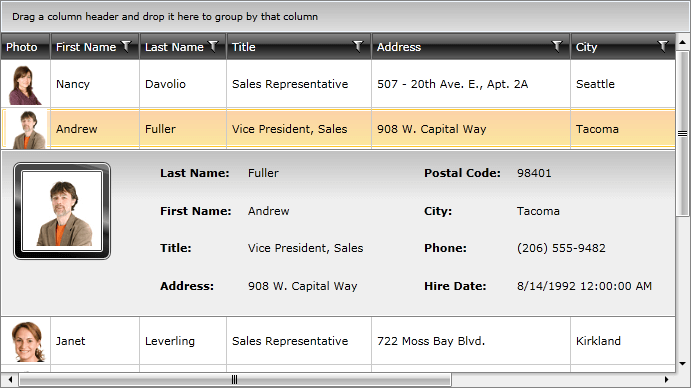Open the Last Name column filter icon
Viewport: 691px width, 388px height.
click(x=213, y=46)
